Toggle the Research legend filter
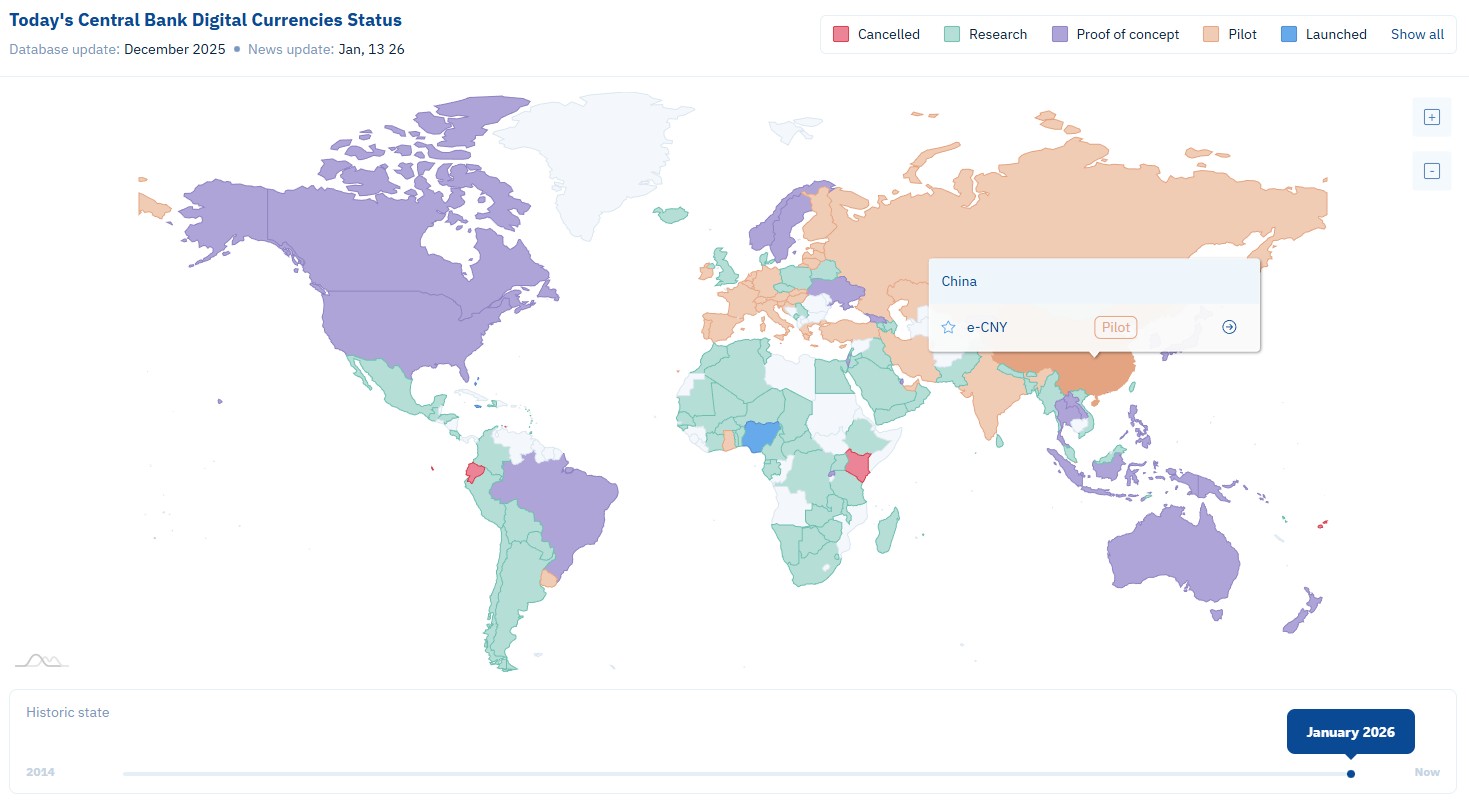Screen dimensions: 1469x803 (986, 34)
